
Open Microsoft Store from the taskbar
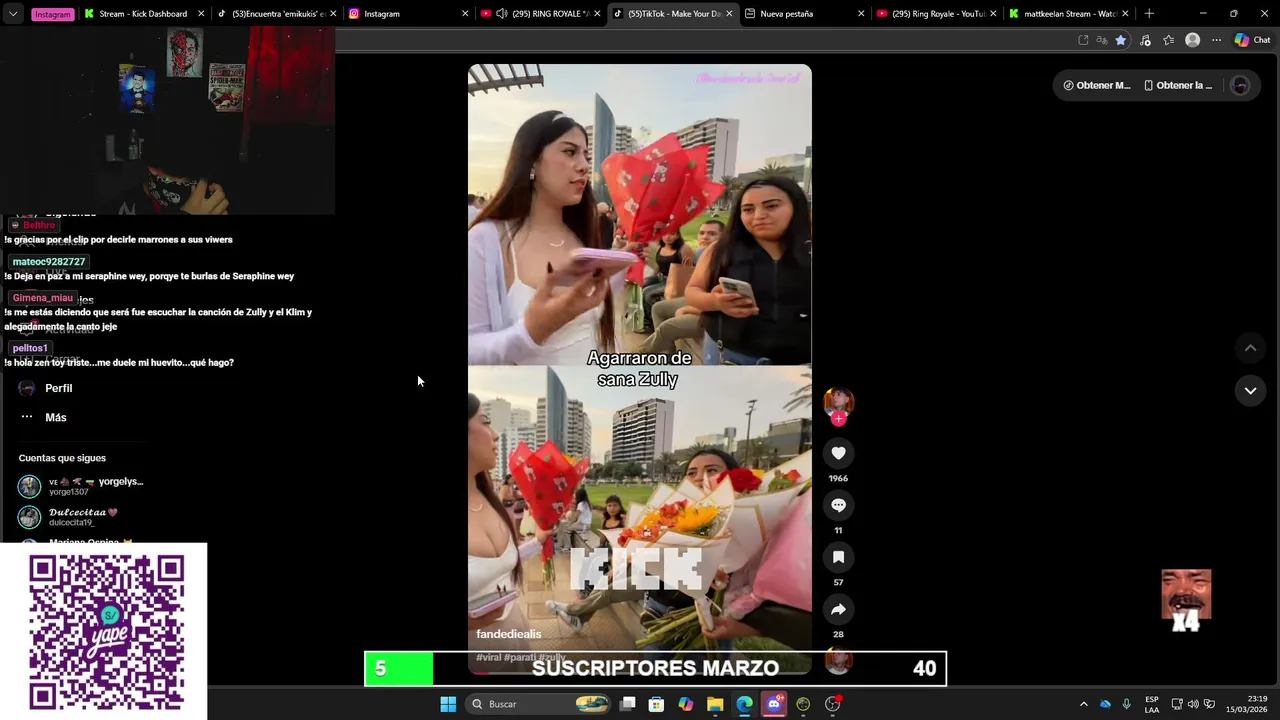[656, 704]
